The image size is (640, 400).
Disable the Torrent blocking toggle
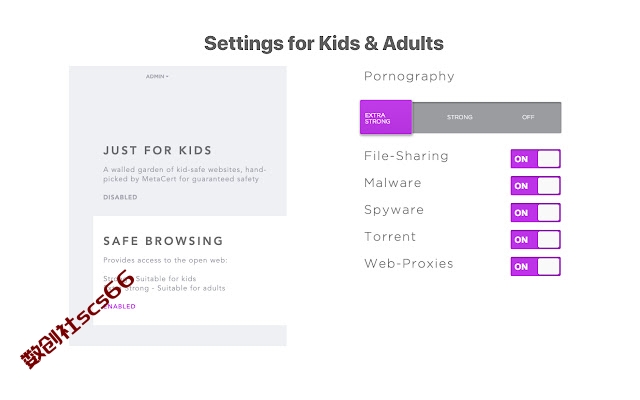[536, 240]
